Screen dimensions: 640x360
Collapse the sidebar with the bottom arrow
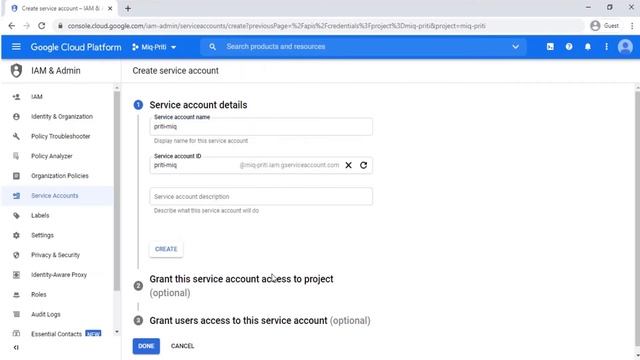pyautogui.click(x=16, y=347)
